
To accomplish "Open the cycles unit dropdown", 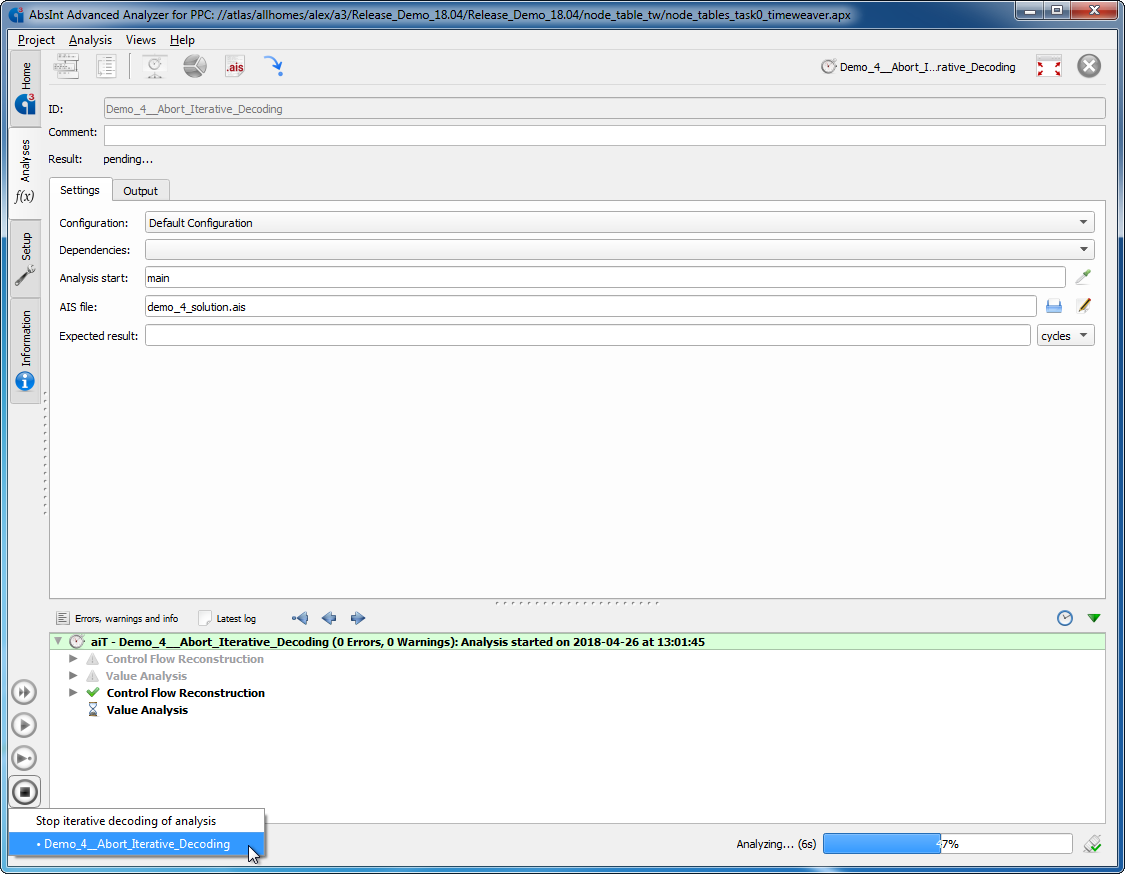I will pos(1065,335).
